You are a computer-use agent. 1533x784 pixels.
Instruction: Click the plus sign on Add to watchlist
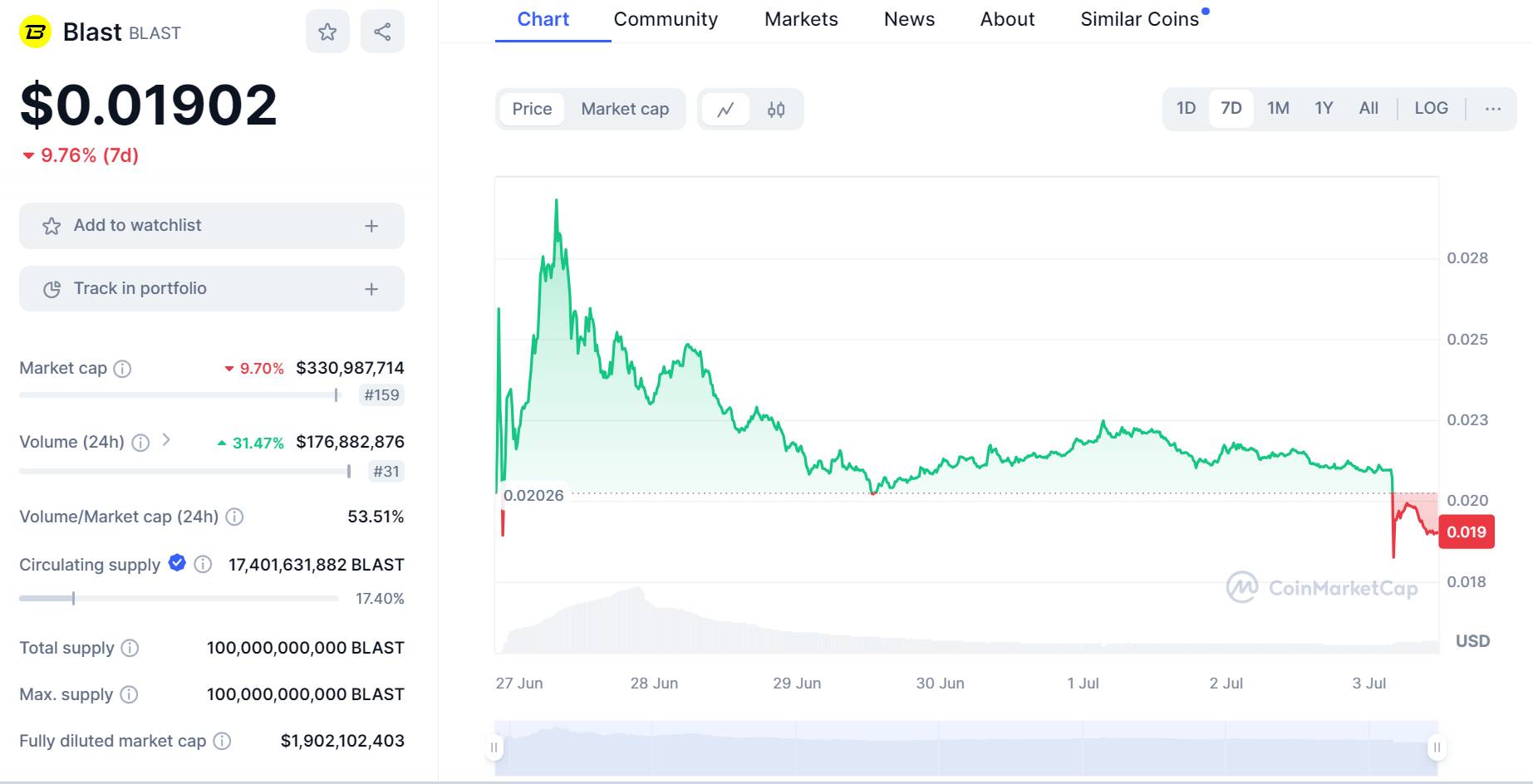coord(371,226)
